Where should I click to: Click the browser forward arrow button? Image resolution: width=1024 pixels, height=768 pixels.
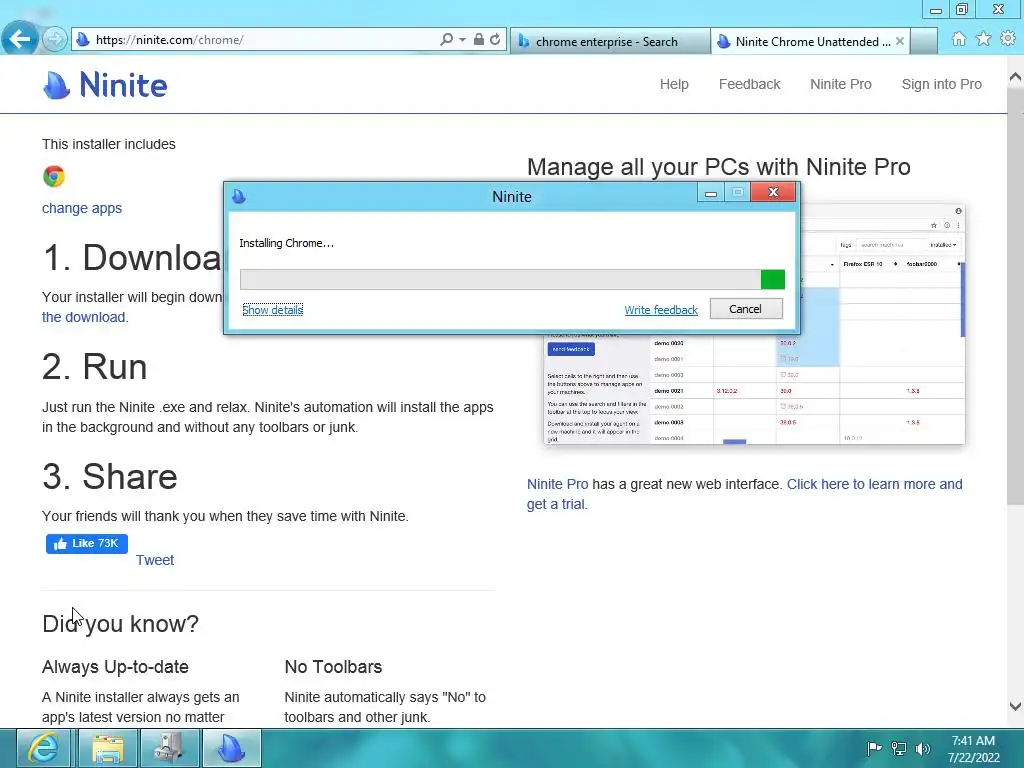coord(55,40)
